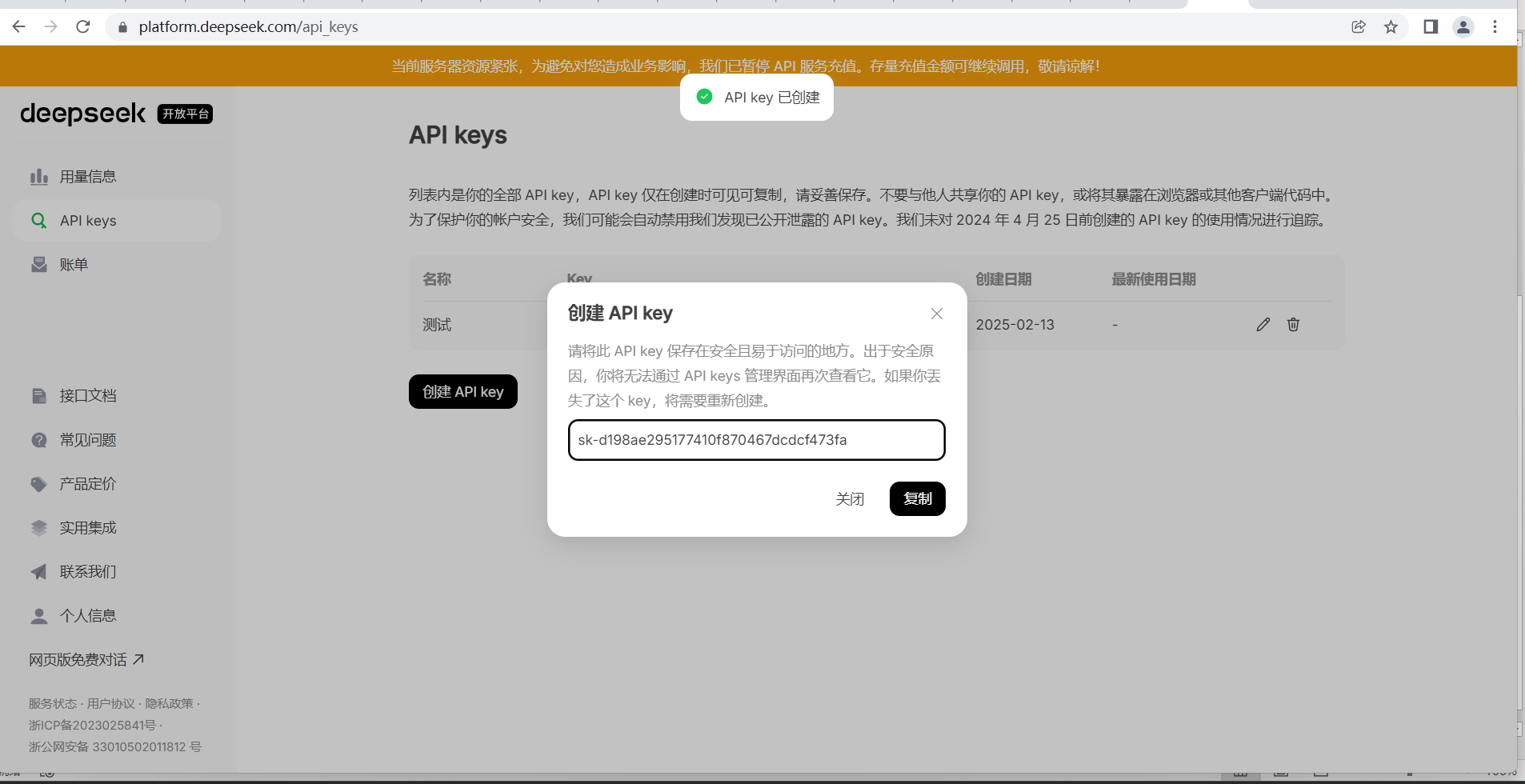Click the 开放平台 badge
1525x784 pixels.
186,114
